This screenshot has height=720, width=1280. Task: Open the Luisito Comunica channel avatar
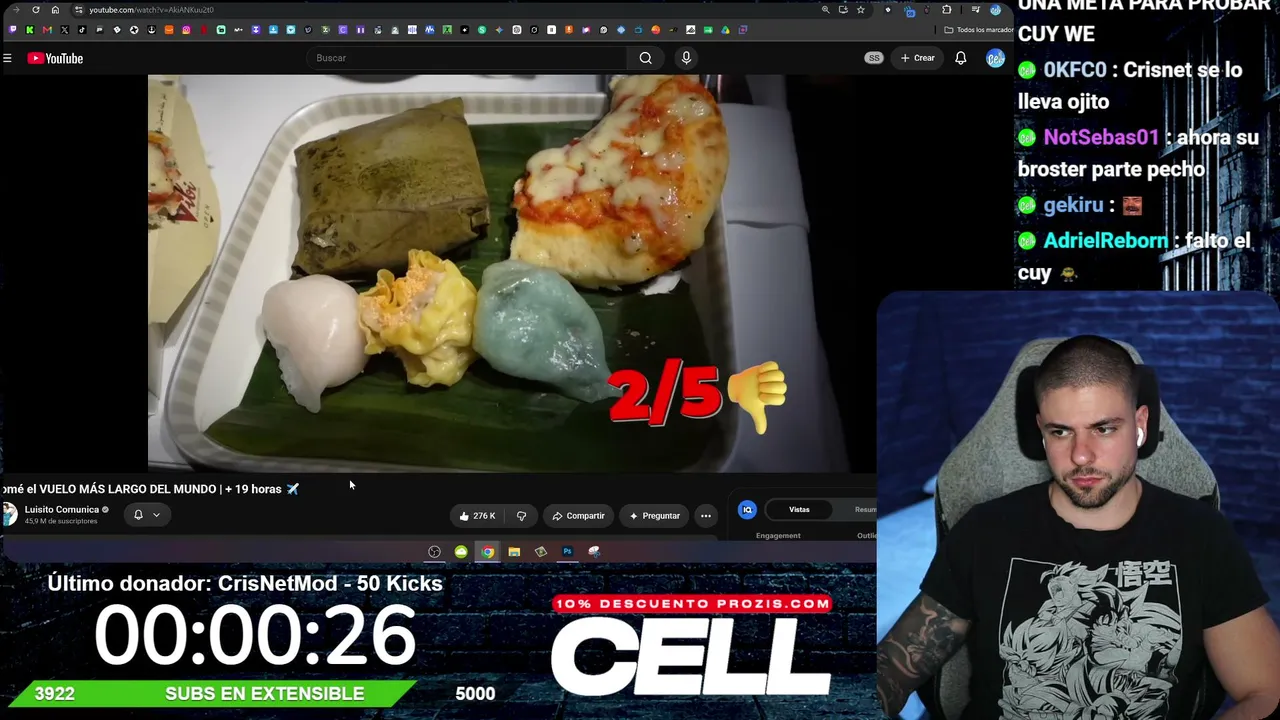click(x=9, y=514)
